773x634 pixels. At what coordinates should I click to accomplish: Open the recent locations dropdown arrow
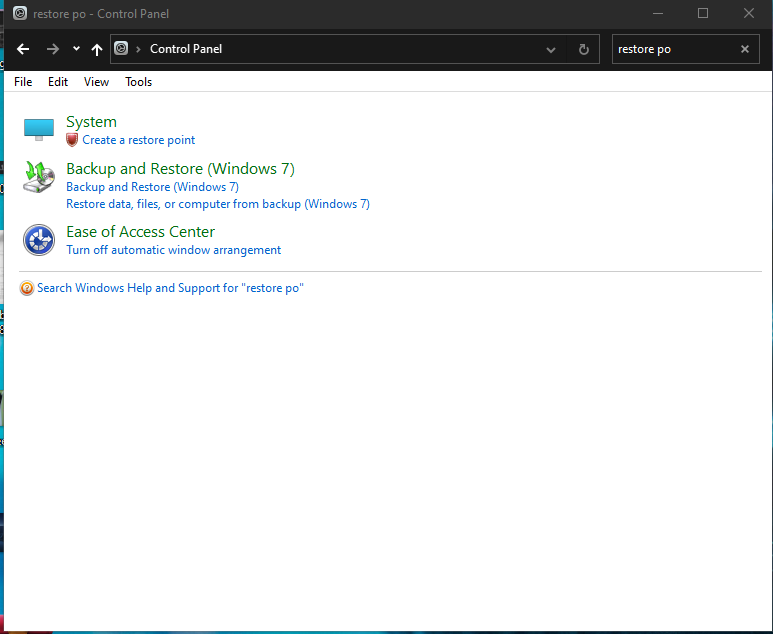pyautogui.click(x=76, y=49)
